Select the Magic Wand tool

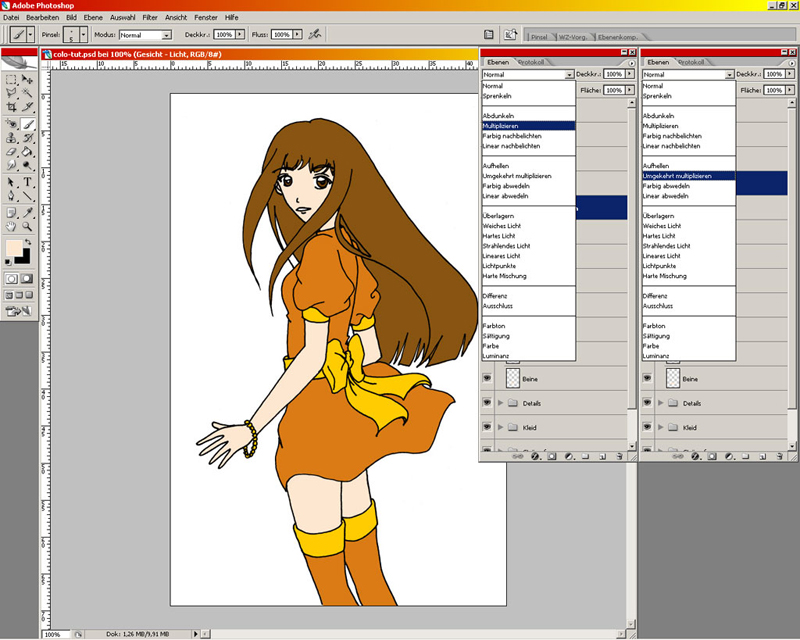click(x=28, y=93)
